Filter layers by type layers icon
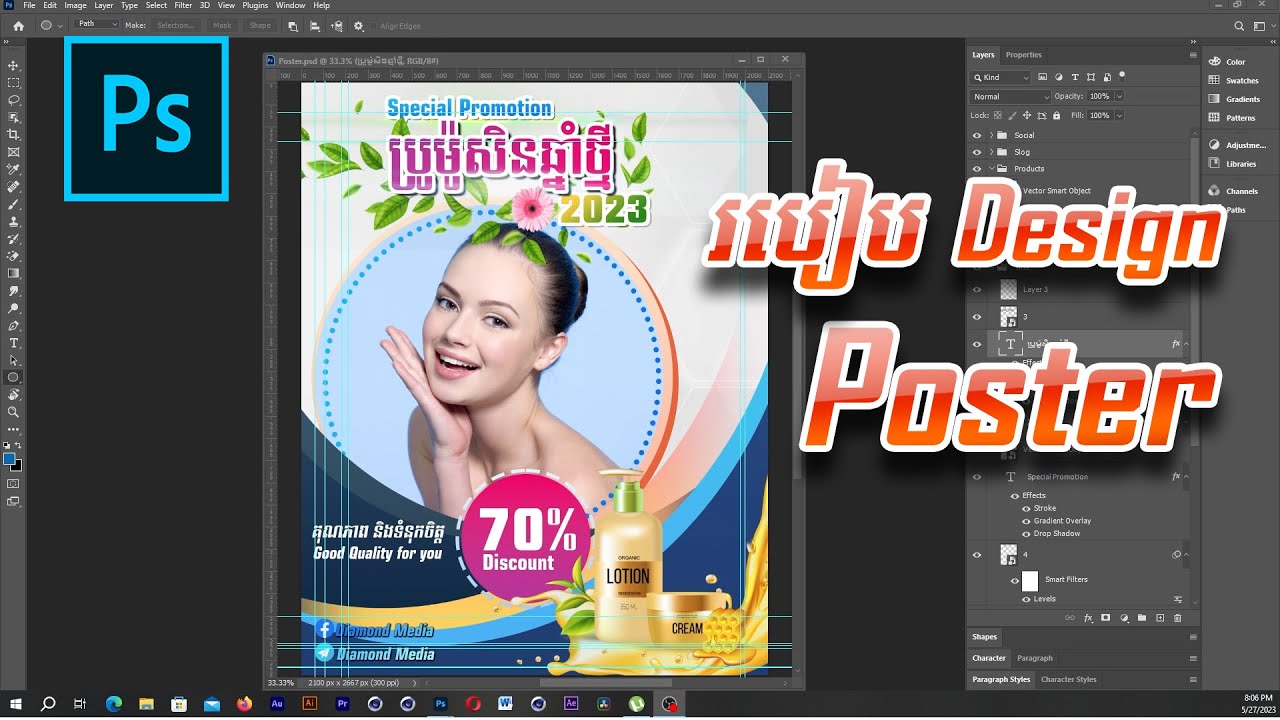This screenshot has width=1280, height=720. point(1075,77)
